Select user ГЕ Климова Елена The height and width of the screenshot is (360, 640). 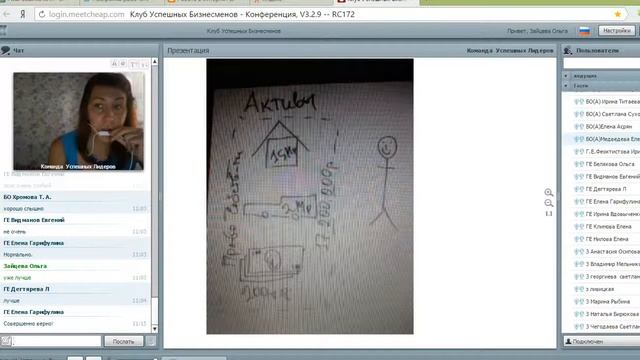point(608,227)
